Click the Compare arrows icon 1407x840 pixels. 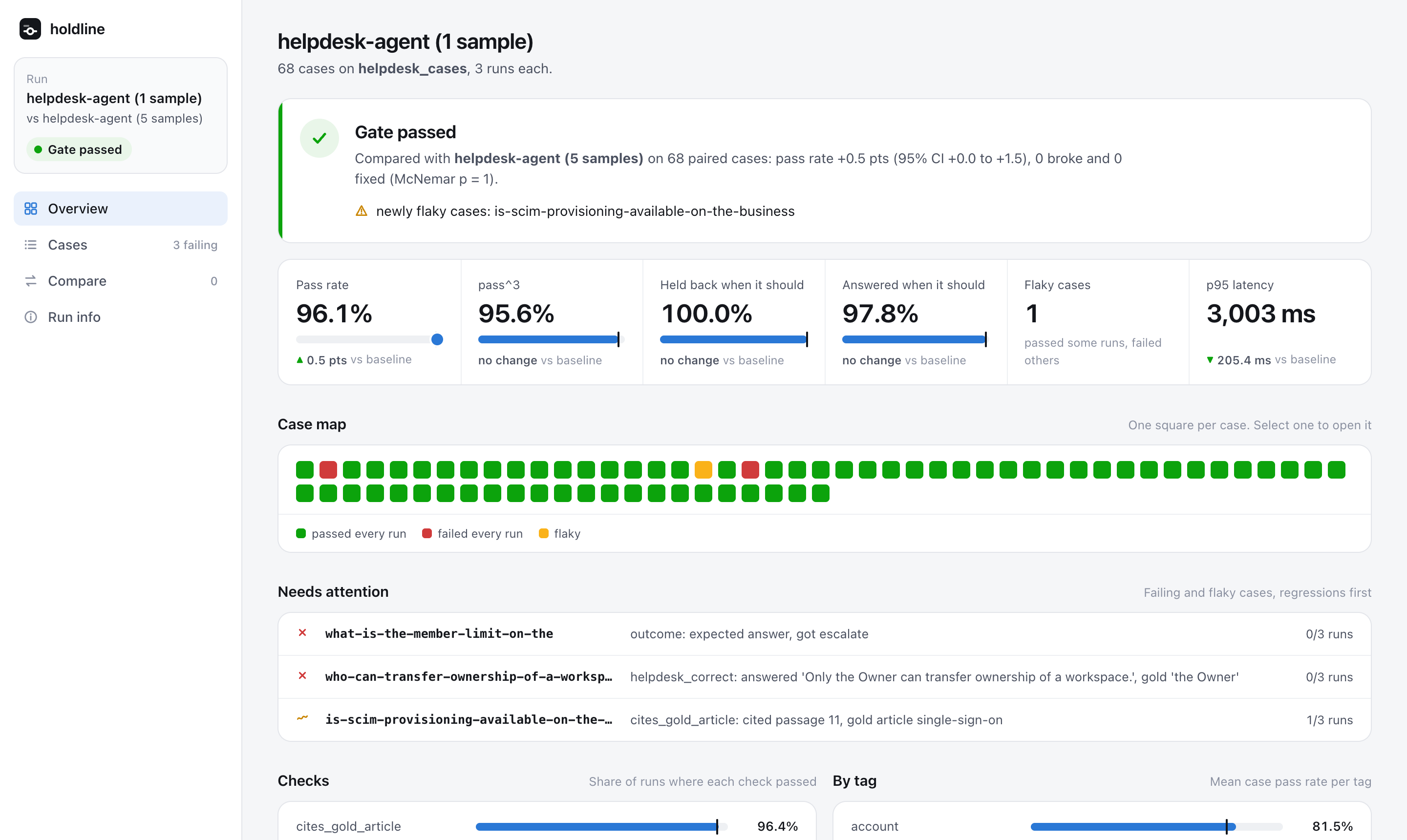pos(31,281)
